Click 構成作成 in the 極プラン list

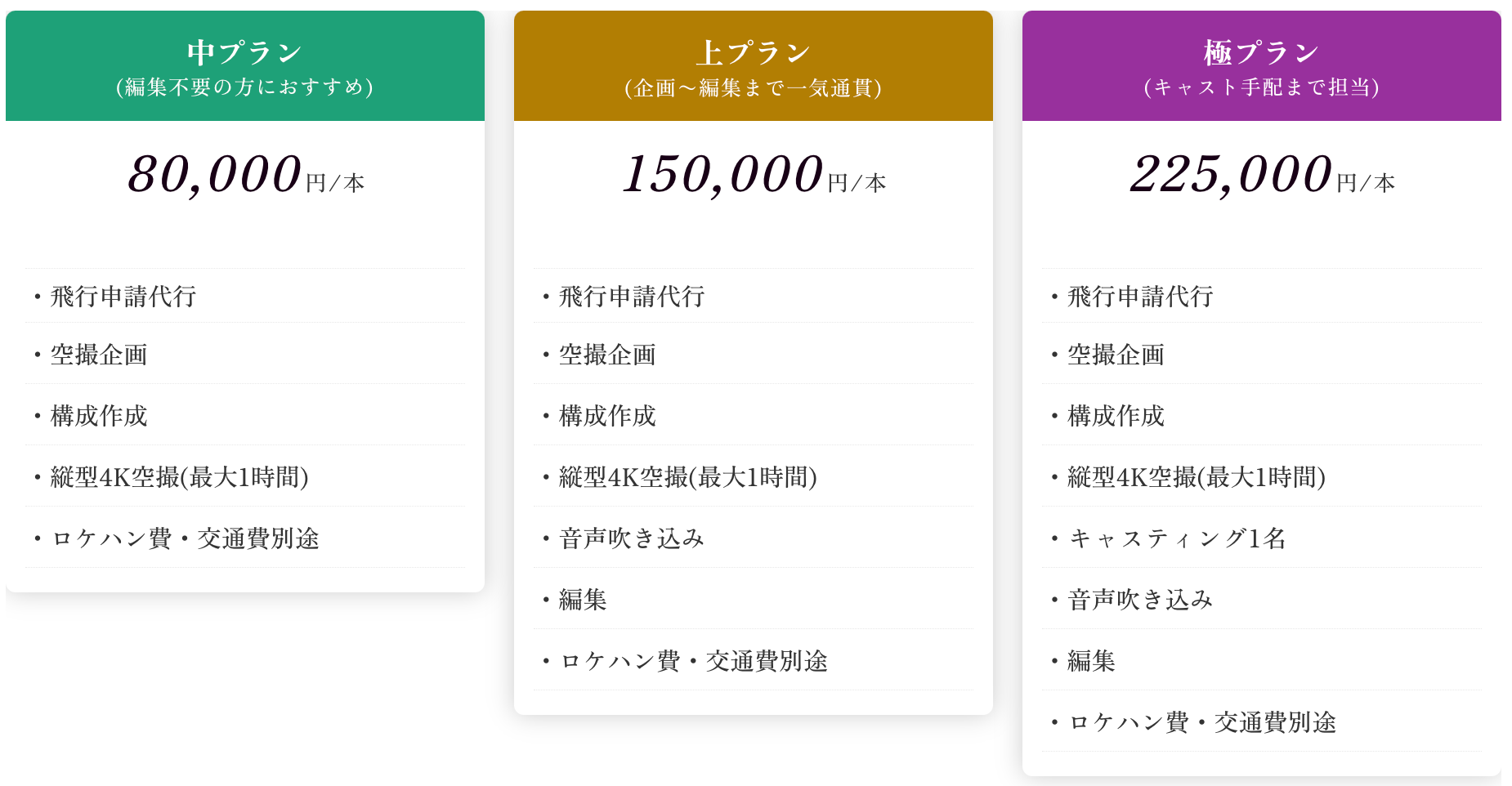1116,416
